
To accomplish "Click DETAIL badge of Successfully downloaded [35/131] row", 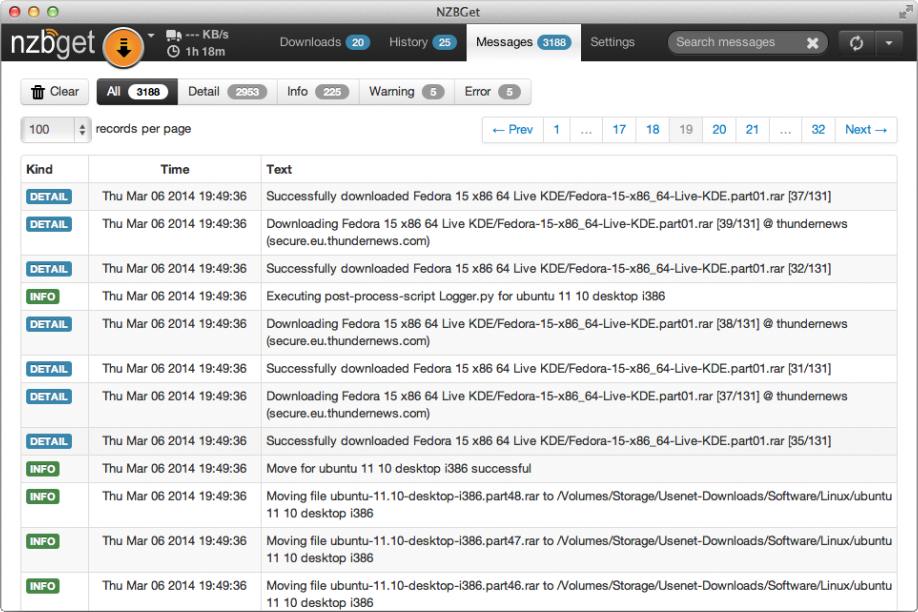I will pyautogui.click(x=49, y=442).
